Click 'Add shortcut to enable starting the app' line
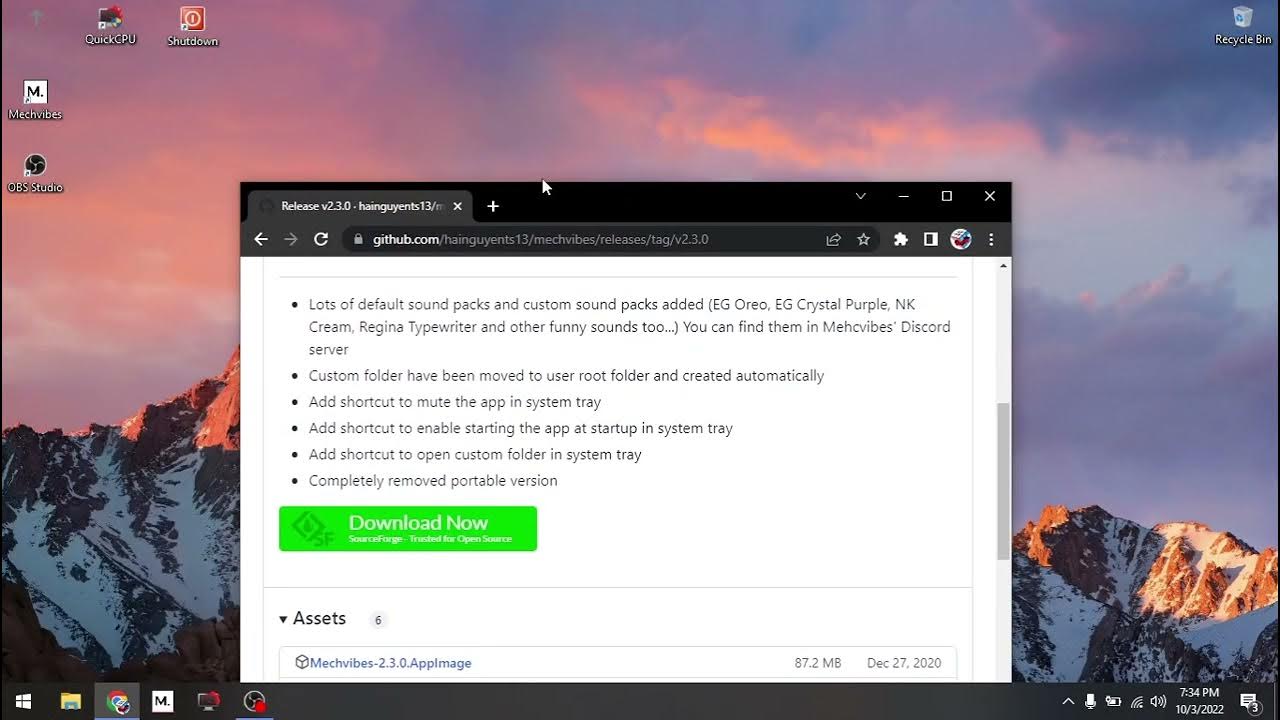The height and width of the screenshot is (720, 1280). [521, 428]
